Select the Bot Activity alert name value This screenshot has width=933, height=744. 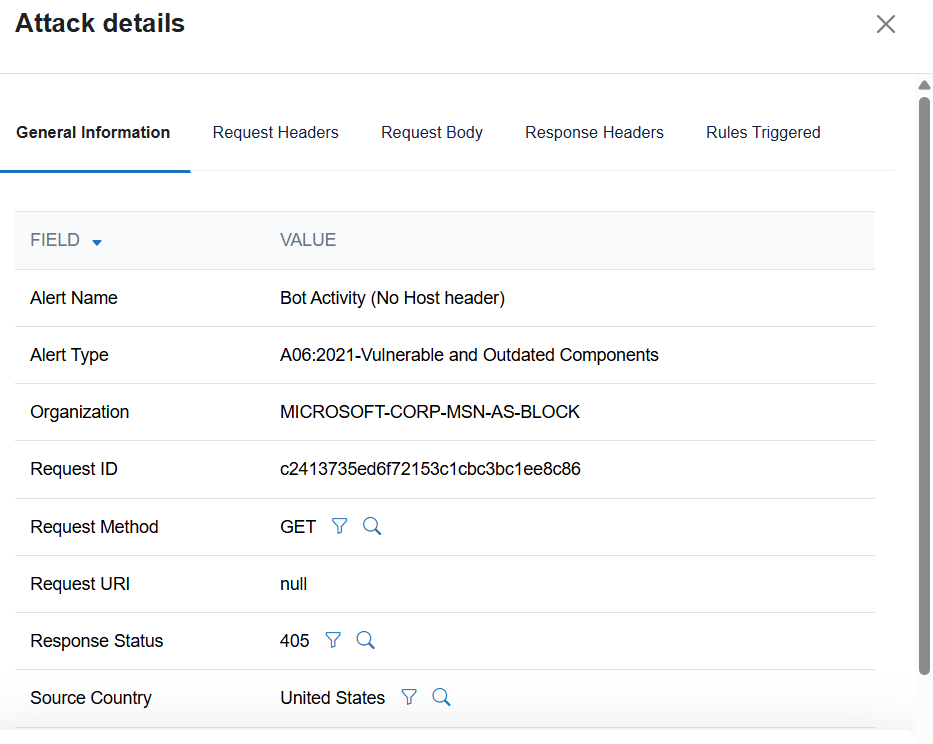coord(392,298)
